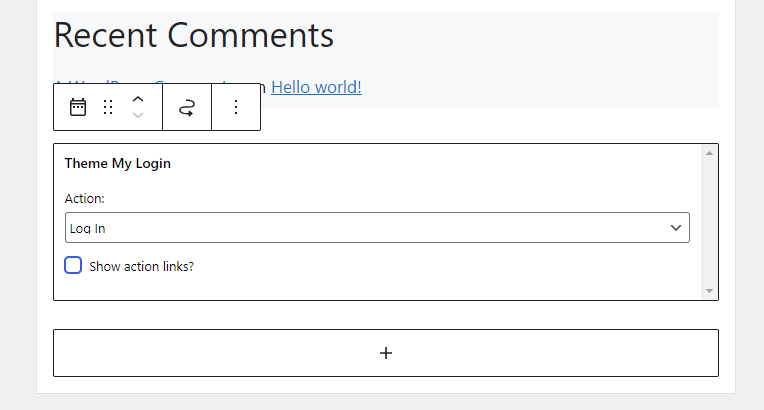764x410 pixels.
Task: Click the block drag handle dots icon
Action: (x=108, y=107)
